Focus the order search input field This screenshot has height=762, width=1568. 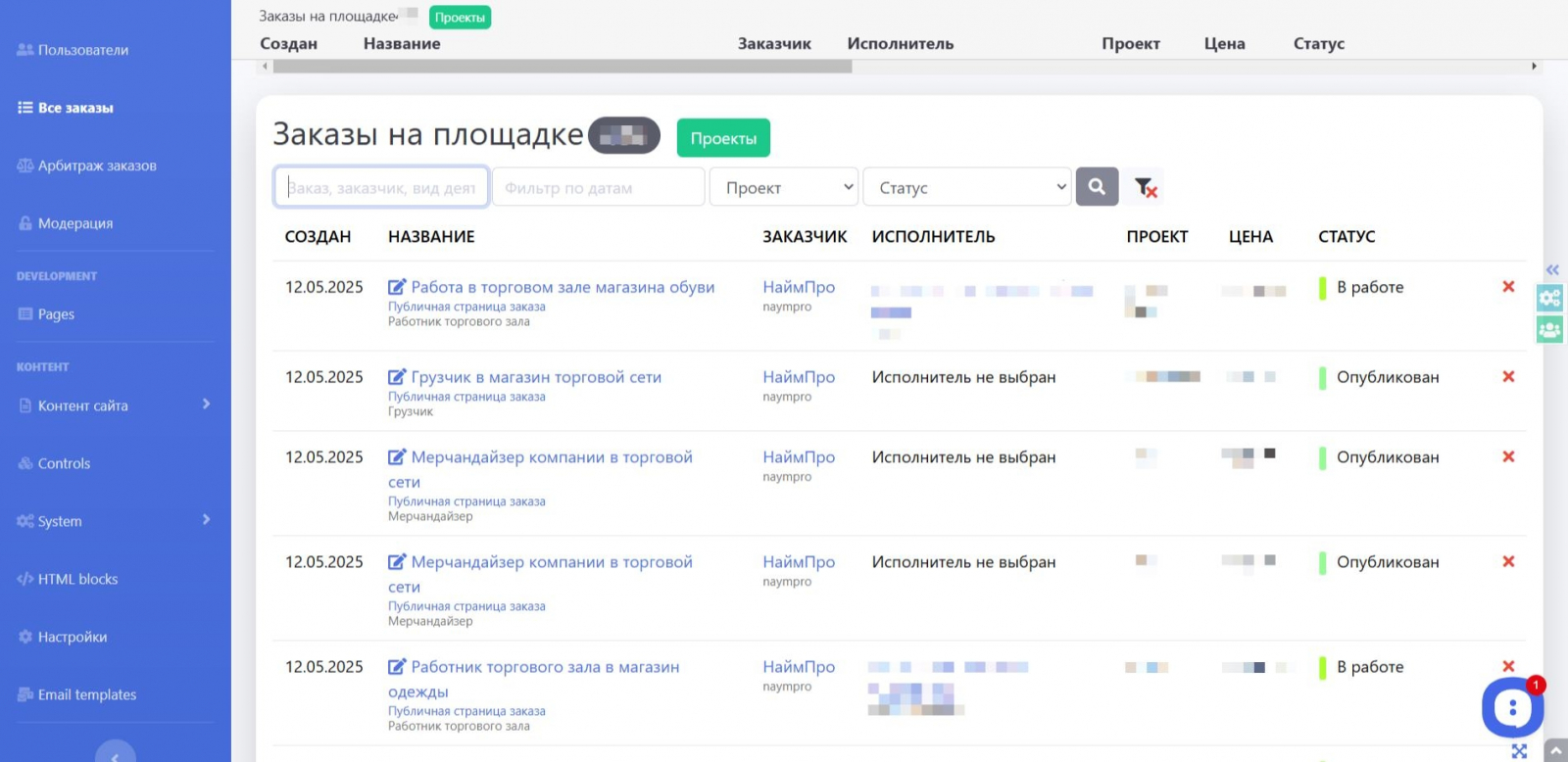[x=381, y=187]
